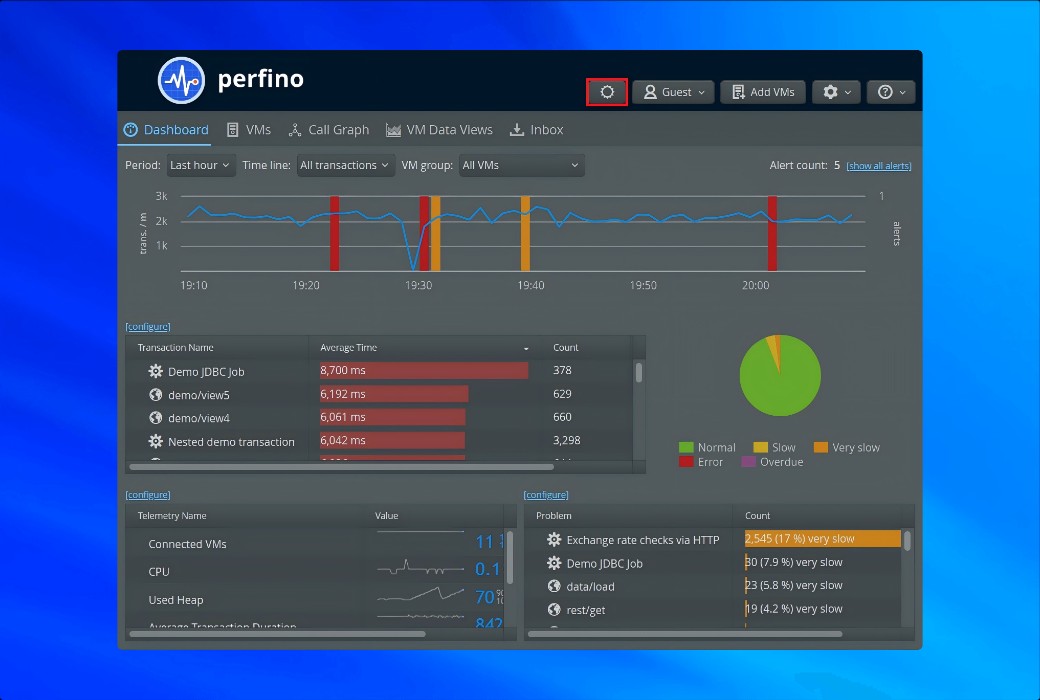Open the VM Data Views tab
The height and width of the screenshot is (700, 1040).
click(439, 129)
